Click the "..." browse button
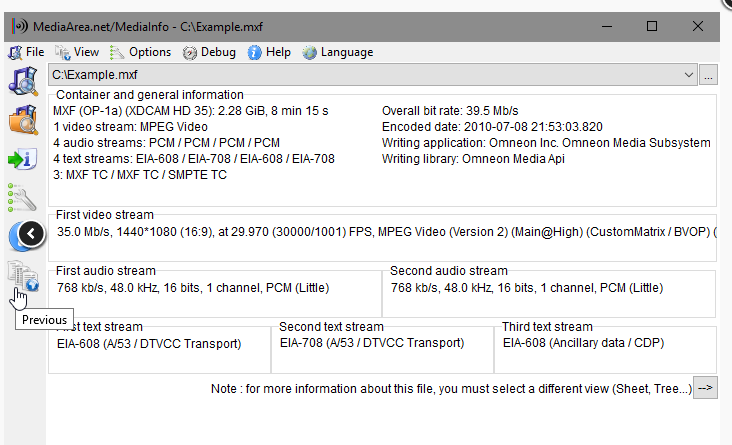The height and width of the screenshot is (445, 732). pyautogui.click(x=709, y=75)
